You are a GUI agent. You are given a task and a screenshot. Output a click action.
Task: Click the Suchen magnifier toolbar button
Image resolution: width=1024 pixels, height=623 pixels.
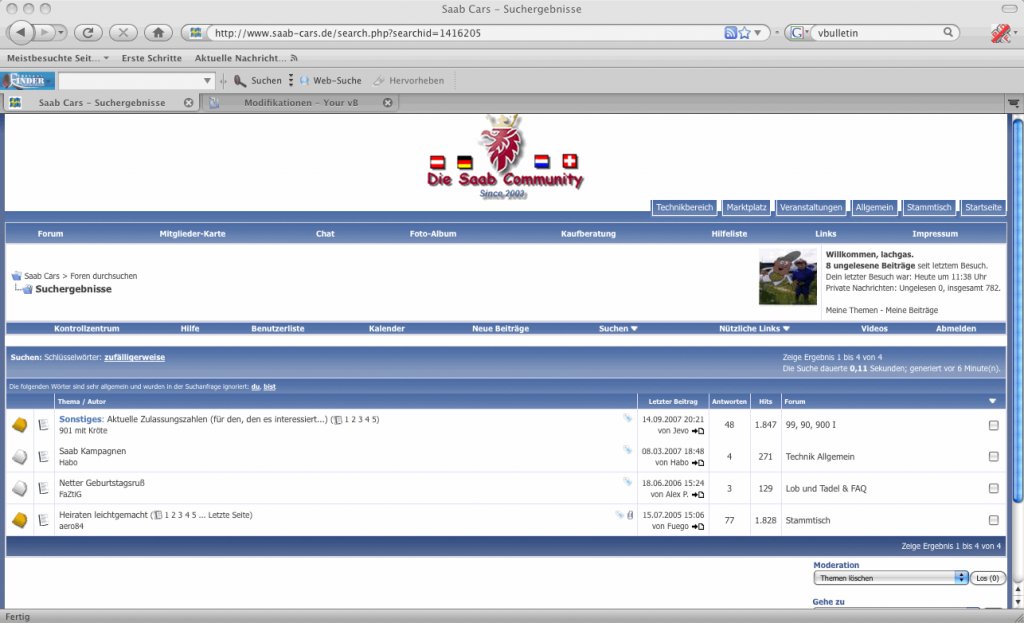pos(258,80)
